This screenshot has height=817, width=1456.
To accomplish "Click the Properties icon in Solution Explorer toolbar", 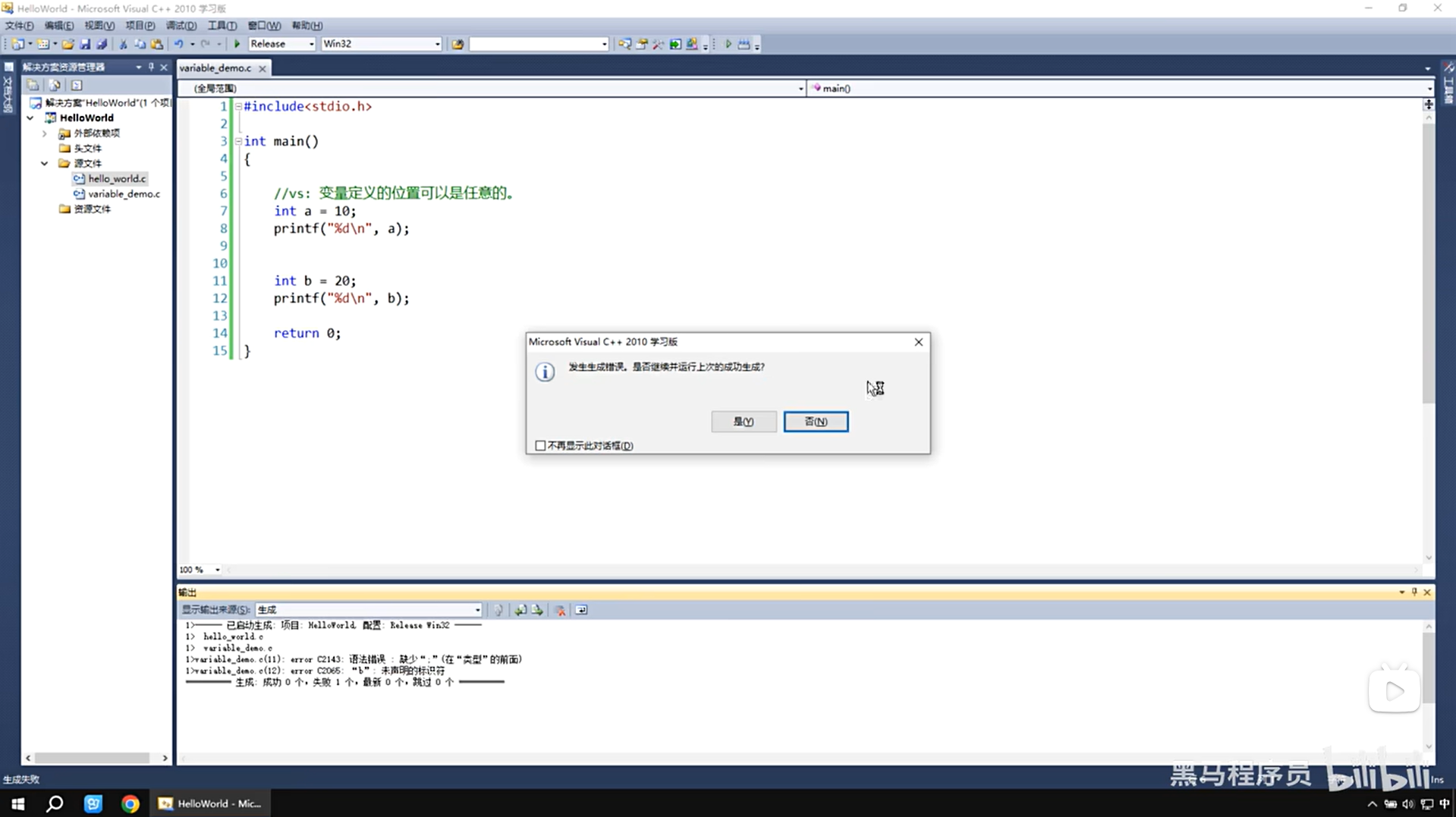I will pyautogui.click(x=33, y=85).
